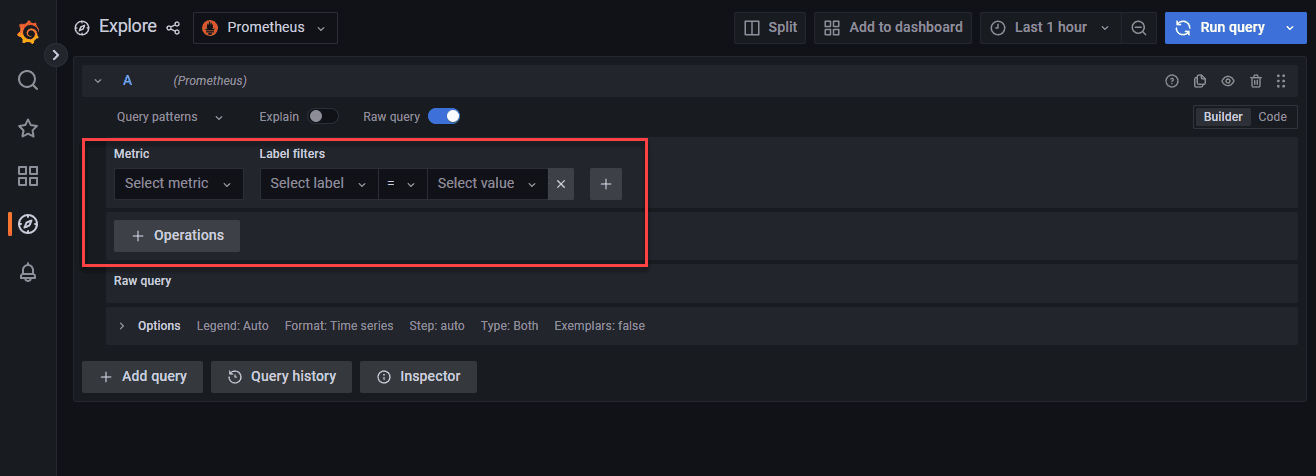The image size is (1316, 476).
Task: Duplicate query A with copy icon
Action: 1200,81
